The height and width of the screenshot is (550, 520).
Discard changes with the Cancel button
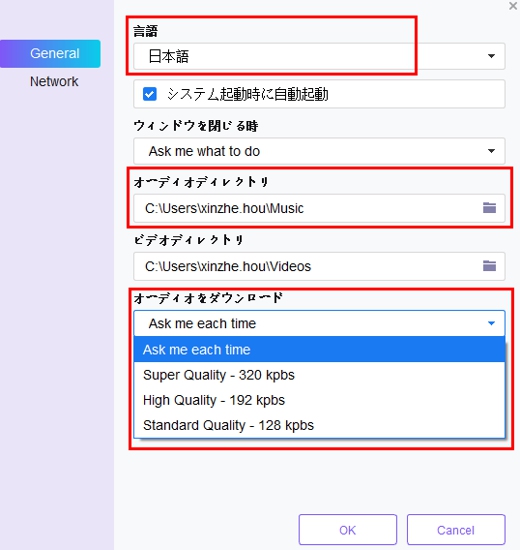tap(456, 530)
